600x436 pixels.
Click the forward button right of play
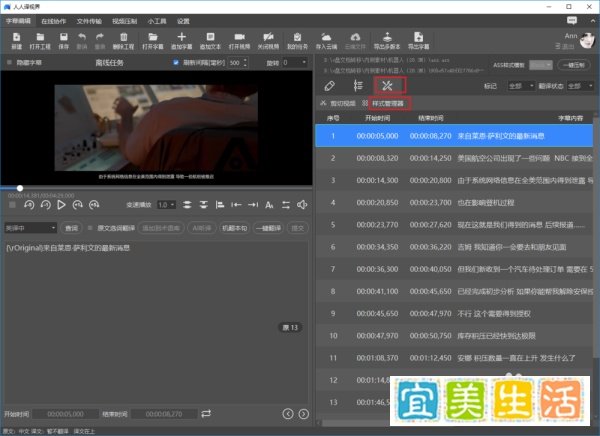tap(78, 205)
